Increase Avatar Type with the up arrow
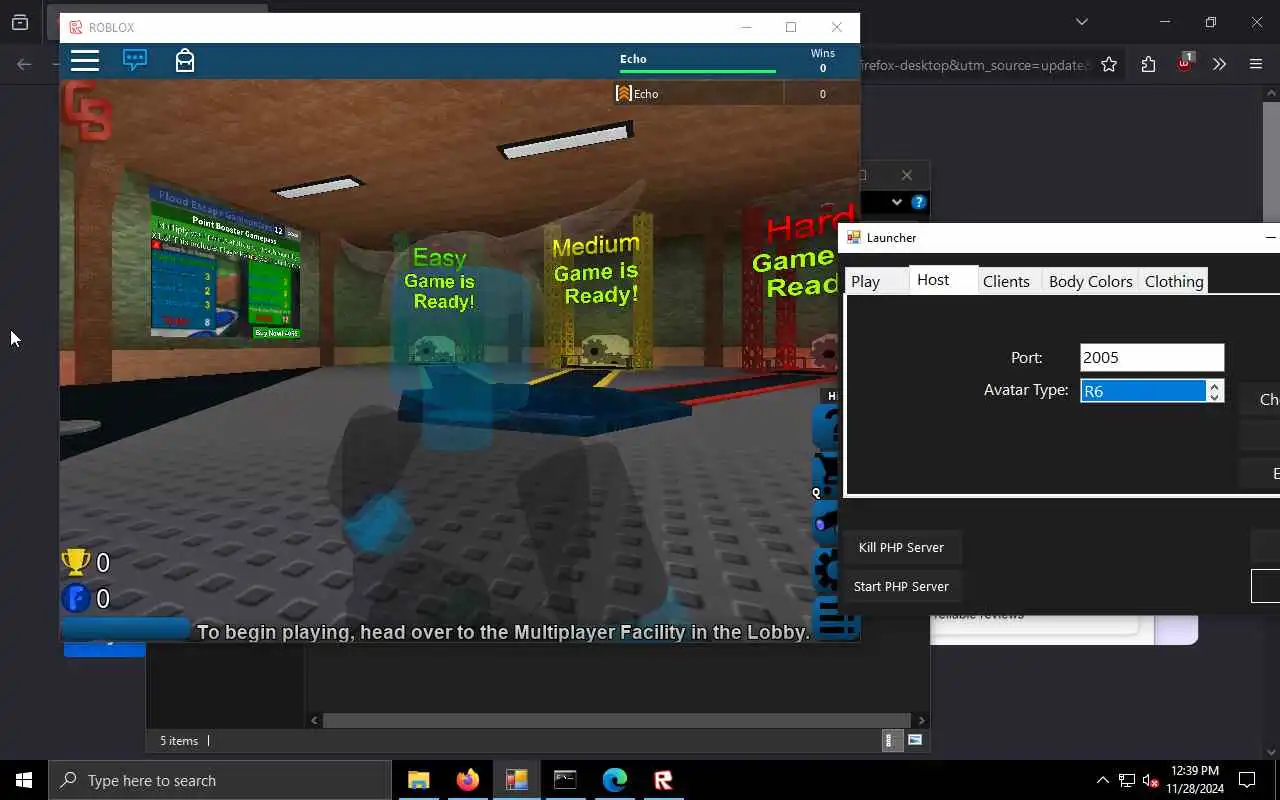 point(1214,385)
